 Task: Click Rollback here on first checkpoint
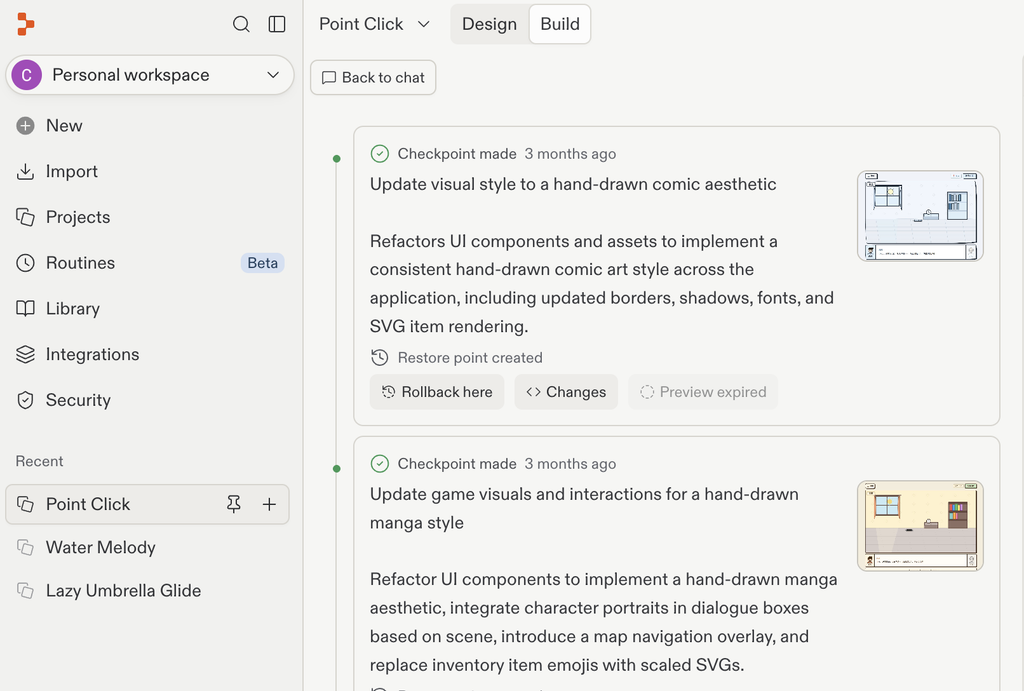[437, 392]
